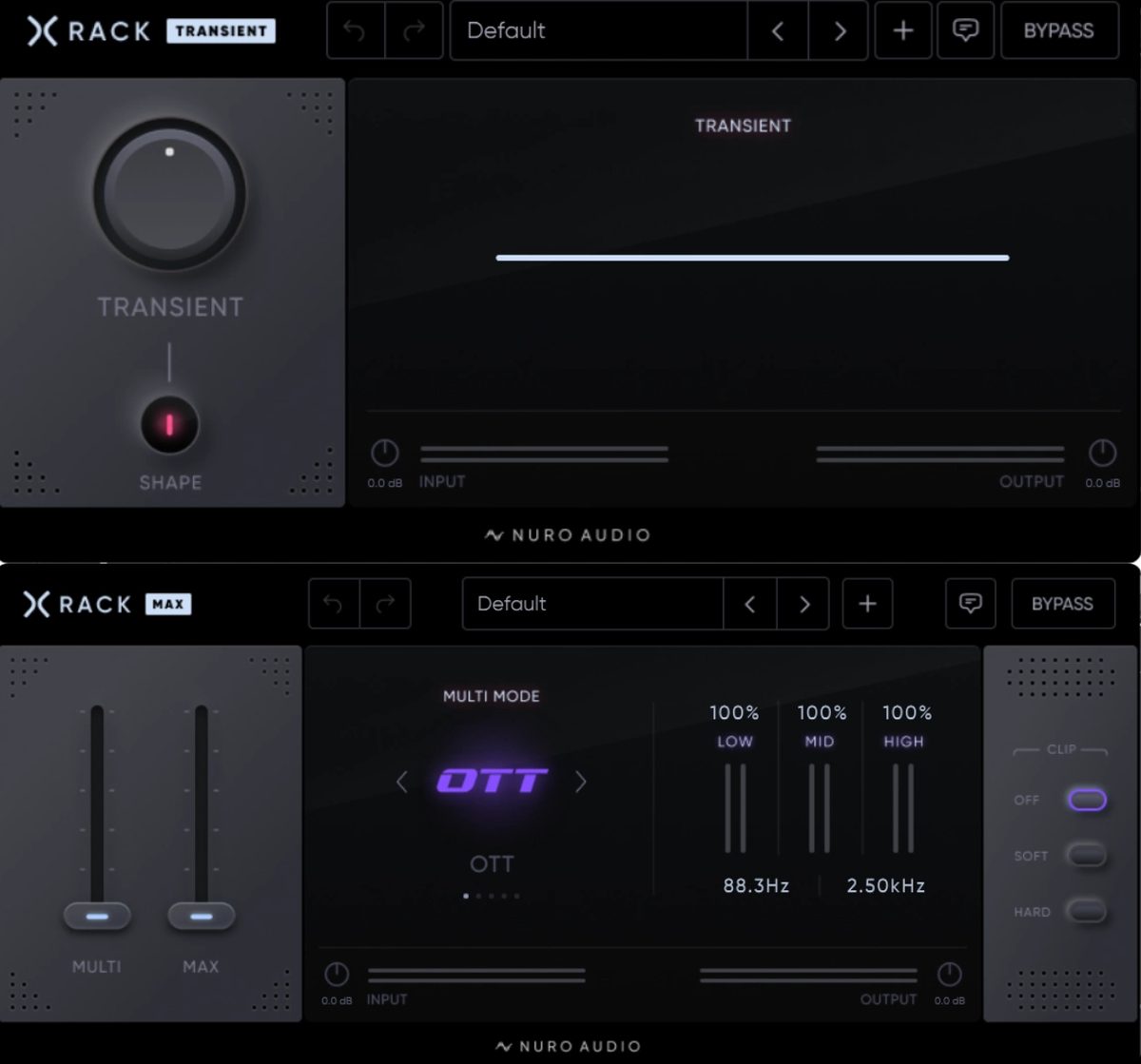Click the Max output level meter
Image resolution: width=1141 pixels, height=1064 pixels.
click(x=809, y=976)
